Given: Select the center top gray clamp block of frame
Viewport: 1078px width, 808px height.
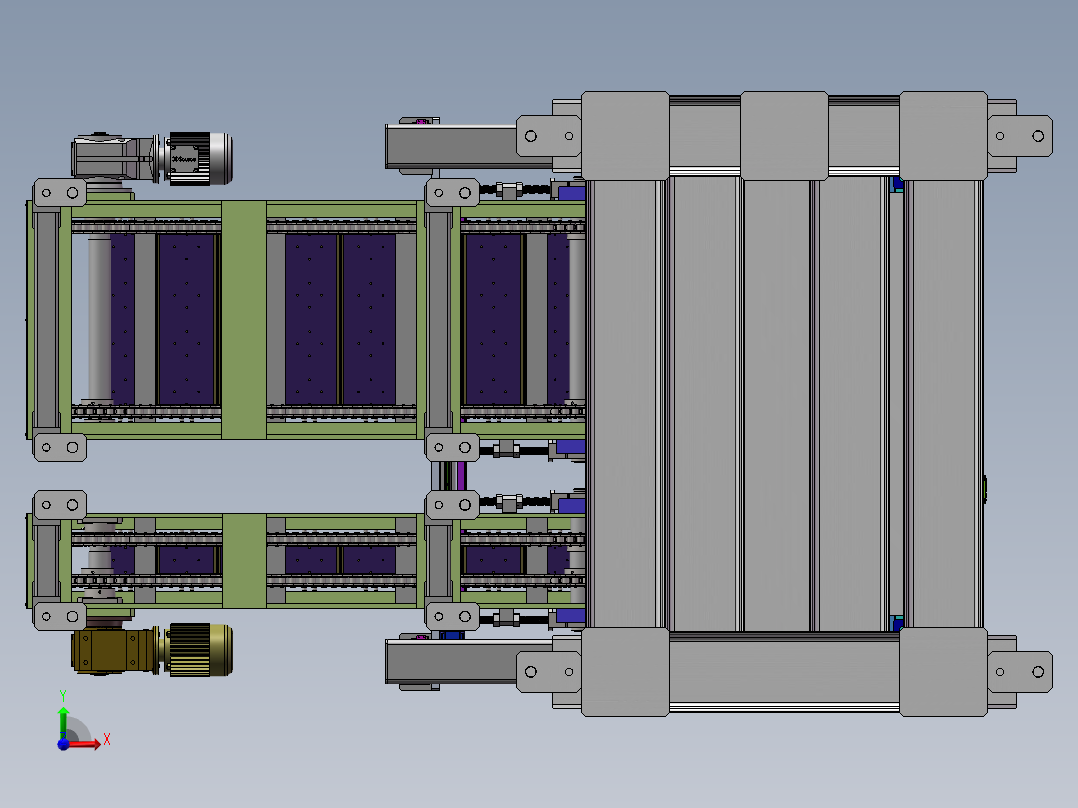Looking at the screenshot, I should (x=784, y=135).
